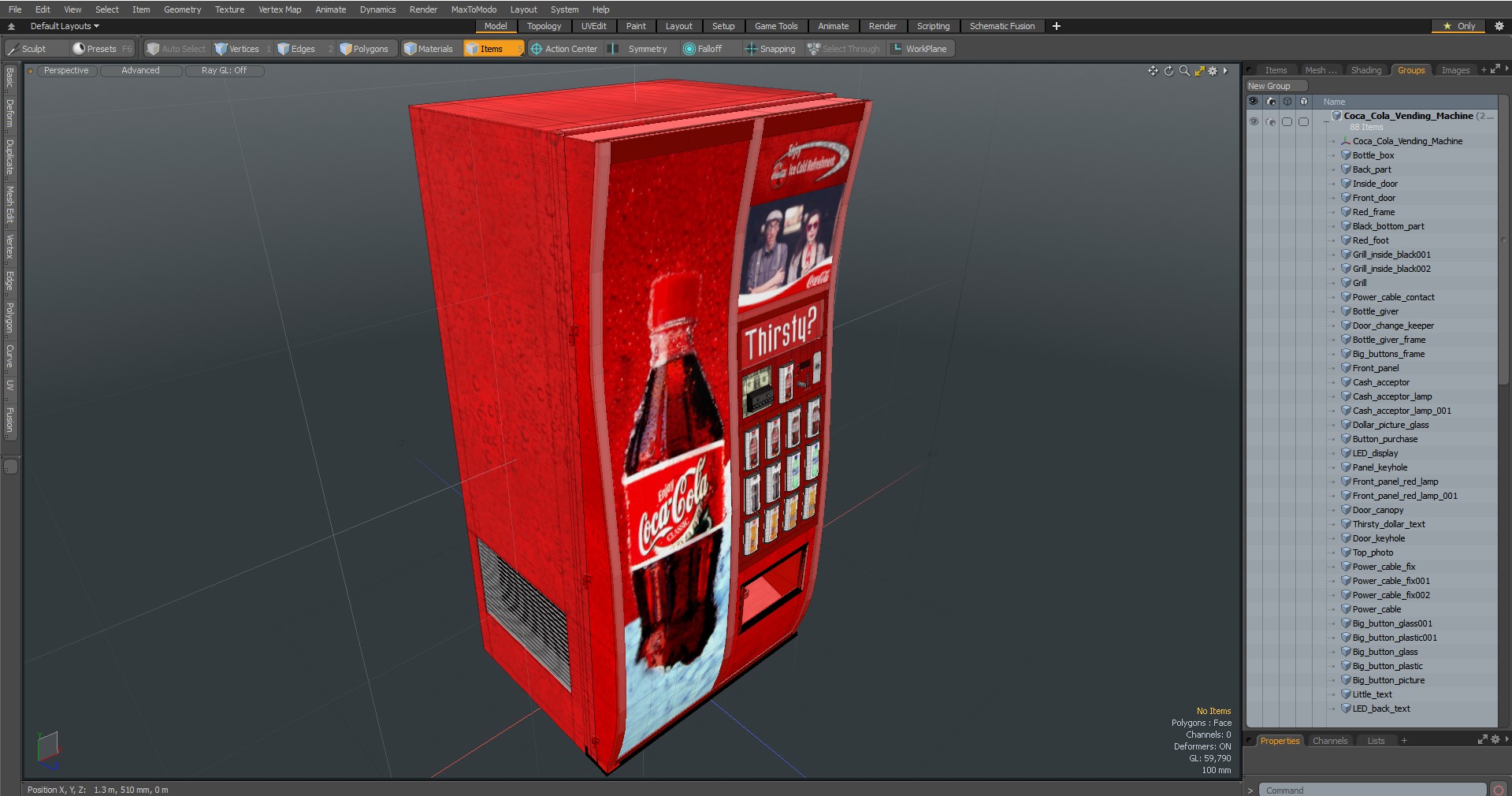Select the LED_display item in tree
This screenshot has height=796, width=1512.
(1375, 453)
